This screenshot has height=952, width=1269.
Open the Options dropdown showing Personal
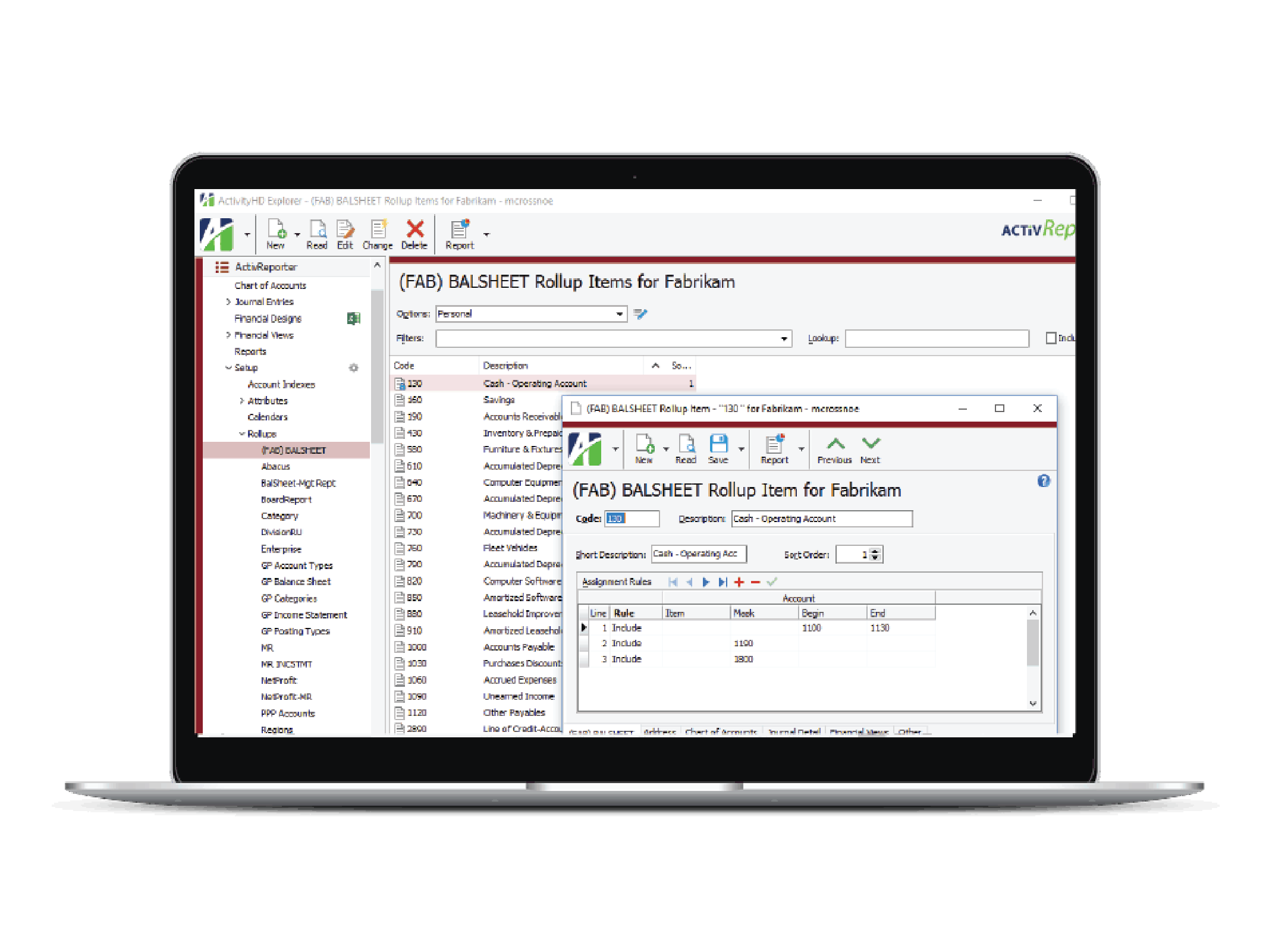tap(620, 314)
